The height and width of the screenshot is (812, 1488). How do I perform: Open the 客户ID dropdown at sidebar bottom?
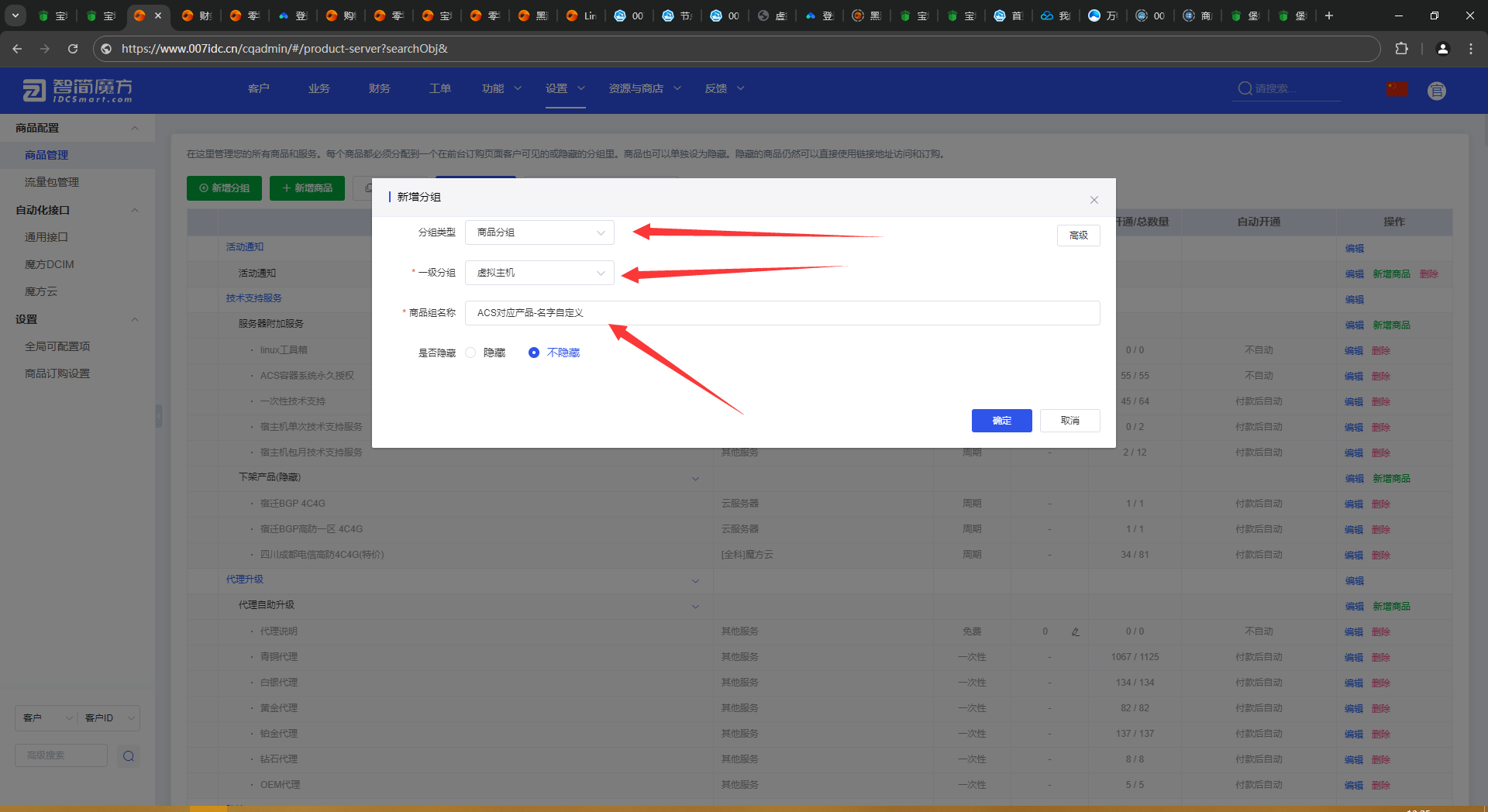(x=108, y=718)
